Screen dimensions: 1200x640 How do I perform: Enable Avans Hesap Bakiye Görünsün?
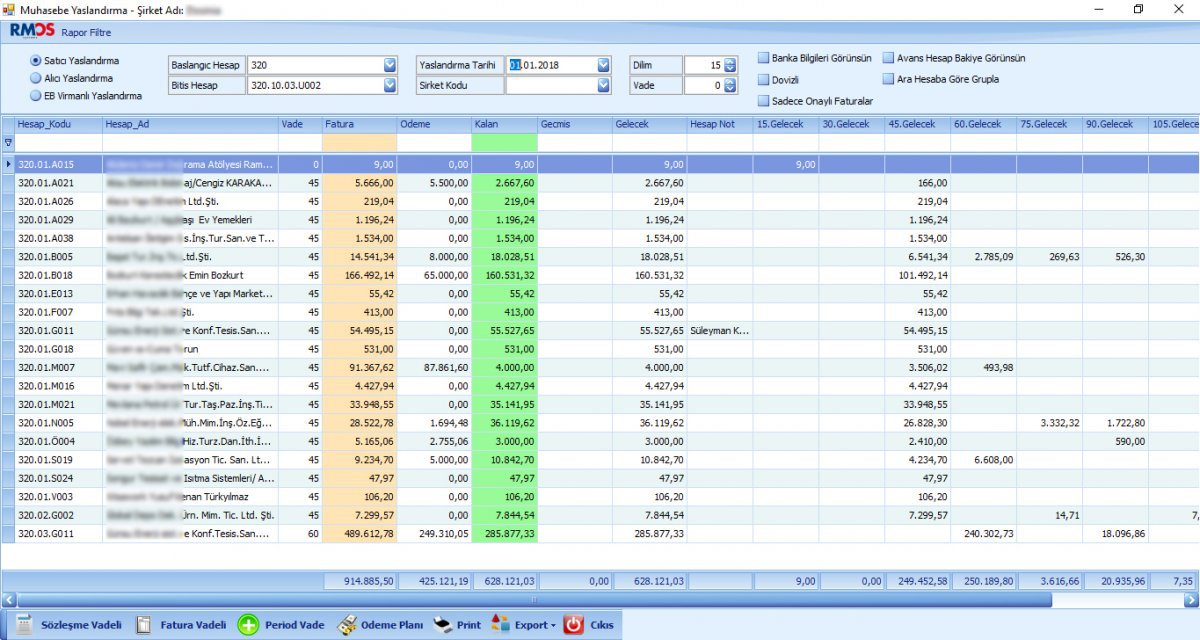[x=954, y=58]
